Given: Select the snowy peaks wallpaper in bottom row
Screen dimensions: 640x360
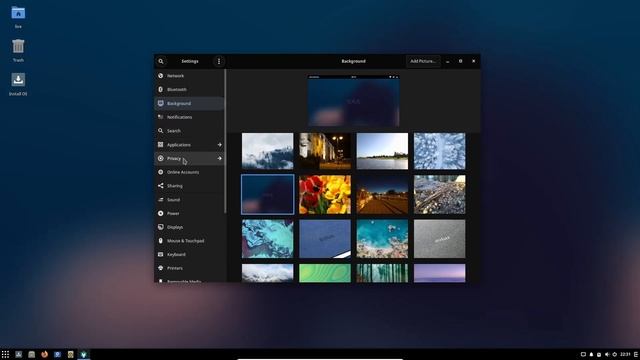Looking at the screenshot, I should 267,273.
